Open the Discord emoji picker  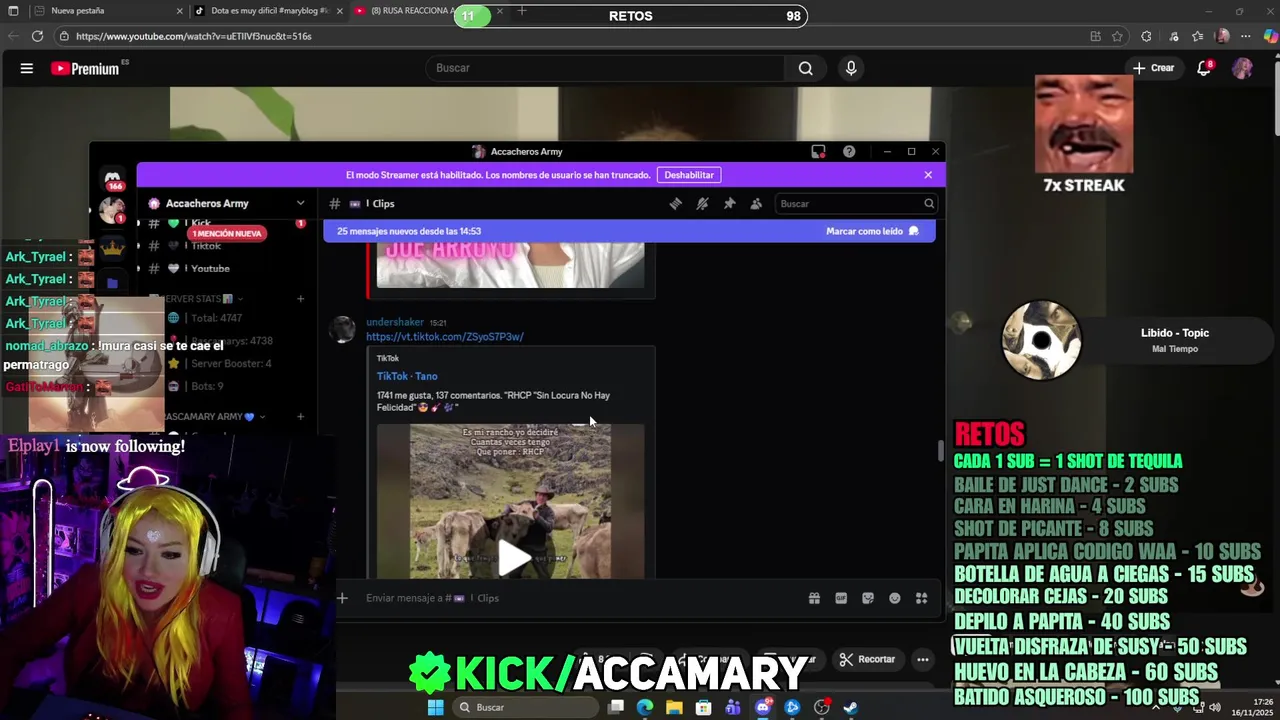coord(895,598)
